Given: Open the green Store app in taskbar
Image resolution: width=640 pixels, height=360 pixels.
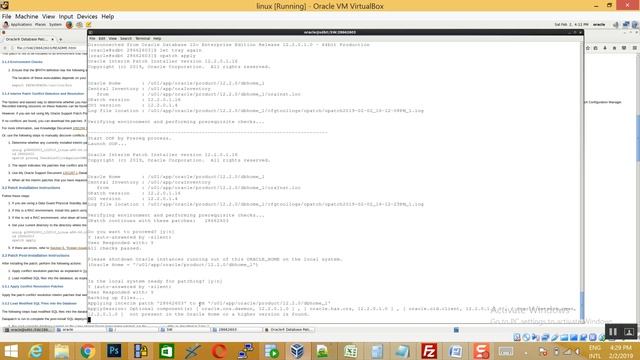Looking at the screenshot, I should coord(166,351).
